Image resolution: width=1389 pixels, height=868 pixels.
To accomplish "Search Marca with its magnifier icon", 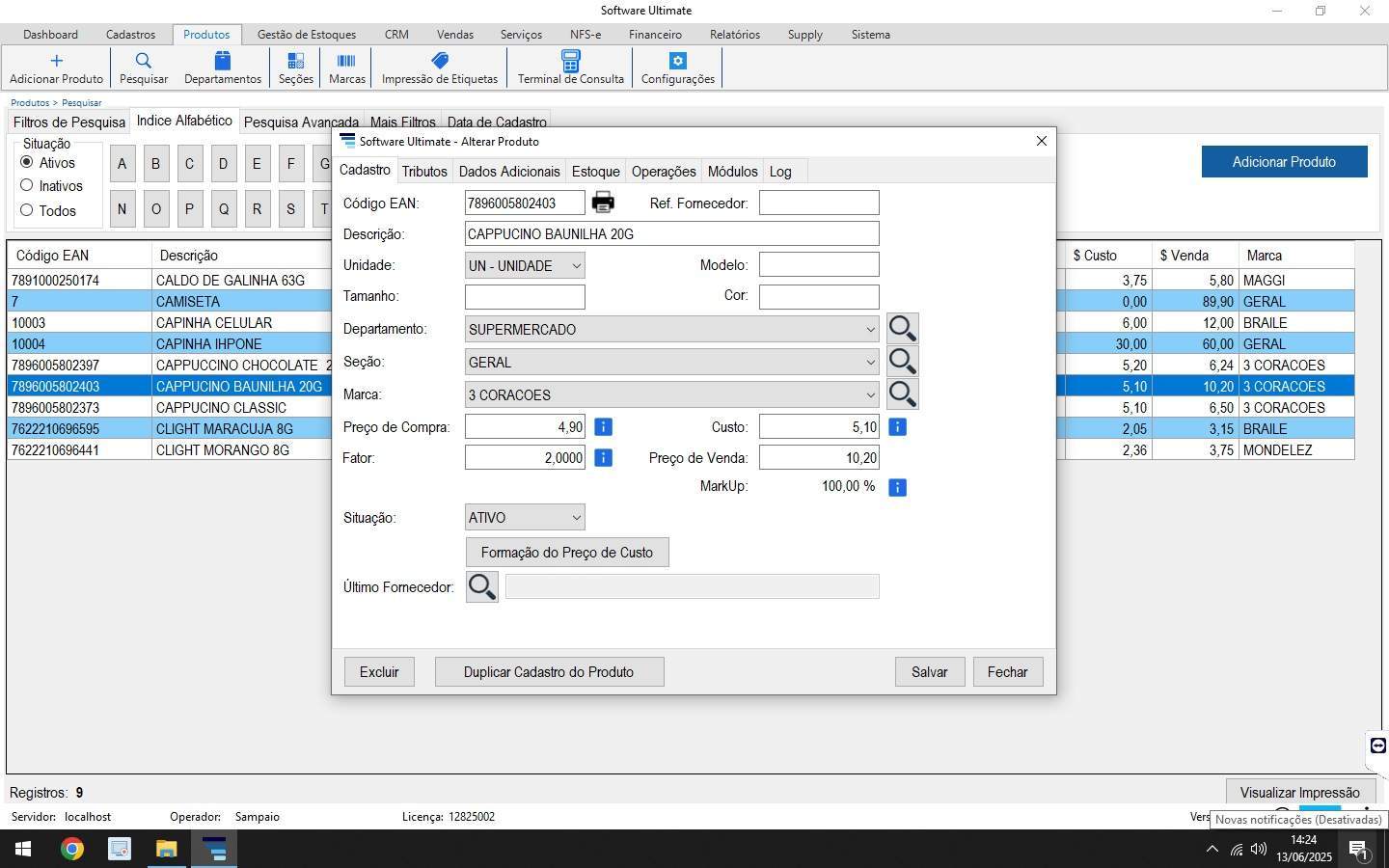I will click(x=902, y=394).
